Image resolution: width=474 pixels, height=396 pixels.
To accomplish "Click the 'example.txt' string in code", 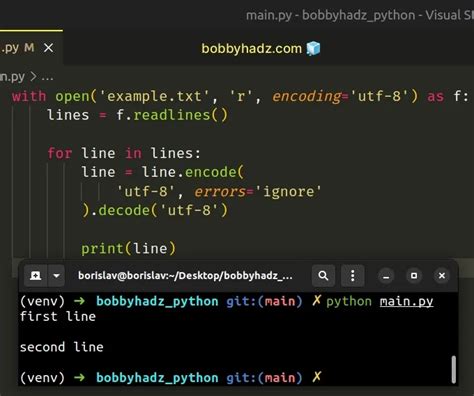I will [154, 96].
